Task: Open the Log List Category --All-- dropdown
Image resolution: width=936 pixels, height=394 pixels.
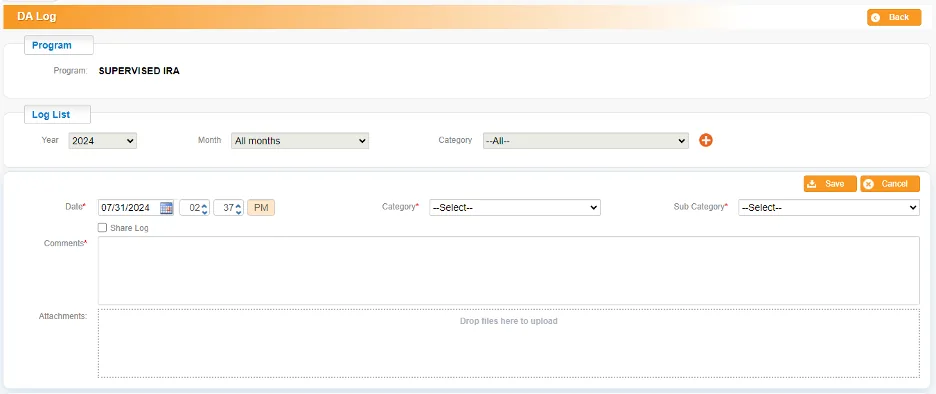Action: (x=585, y=141)
